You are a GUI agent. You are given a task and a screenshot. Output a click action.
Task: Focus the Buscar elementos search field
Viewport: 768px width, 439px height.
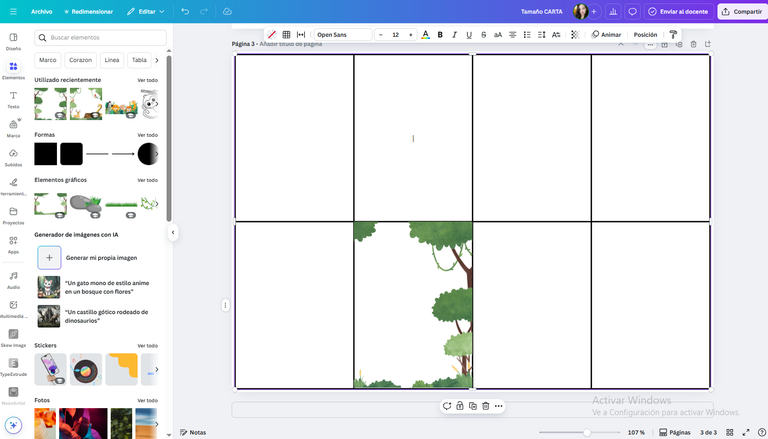point(100,37)
